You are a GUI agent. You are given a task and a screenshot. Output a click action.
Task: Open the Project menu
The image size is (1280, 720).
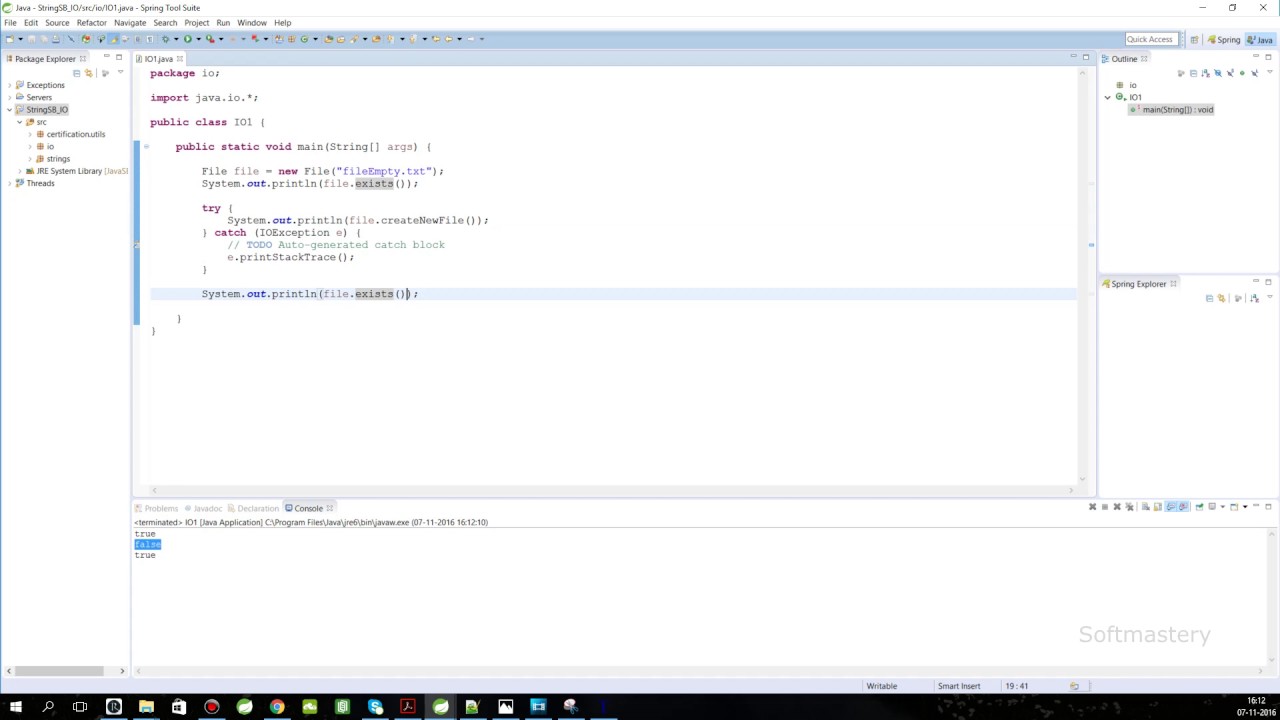196,22
